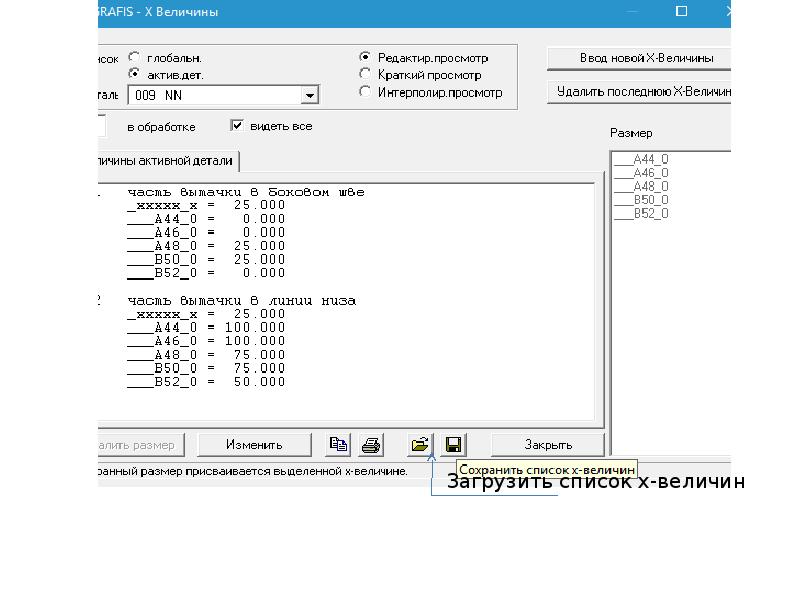Select the B50_0 = 75.000 value line
The height and width of the screenshot is (600, 800).
point(206,368)
